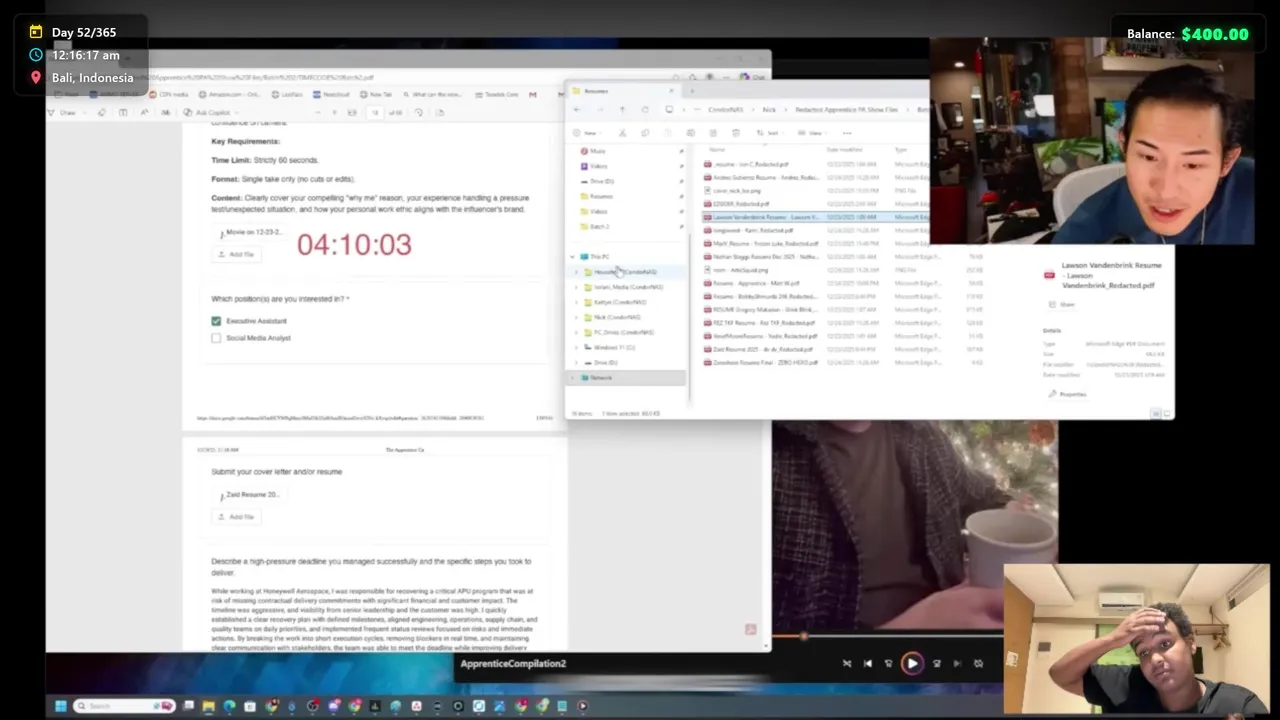The height and width of the screenshot is (720, 1280).
Task: Open pinned Batch 2 folder in sidebar
Action: click(x=600, y=227)
